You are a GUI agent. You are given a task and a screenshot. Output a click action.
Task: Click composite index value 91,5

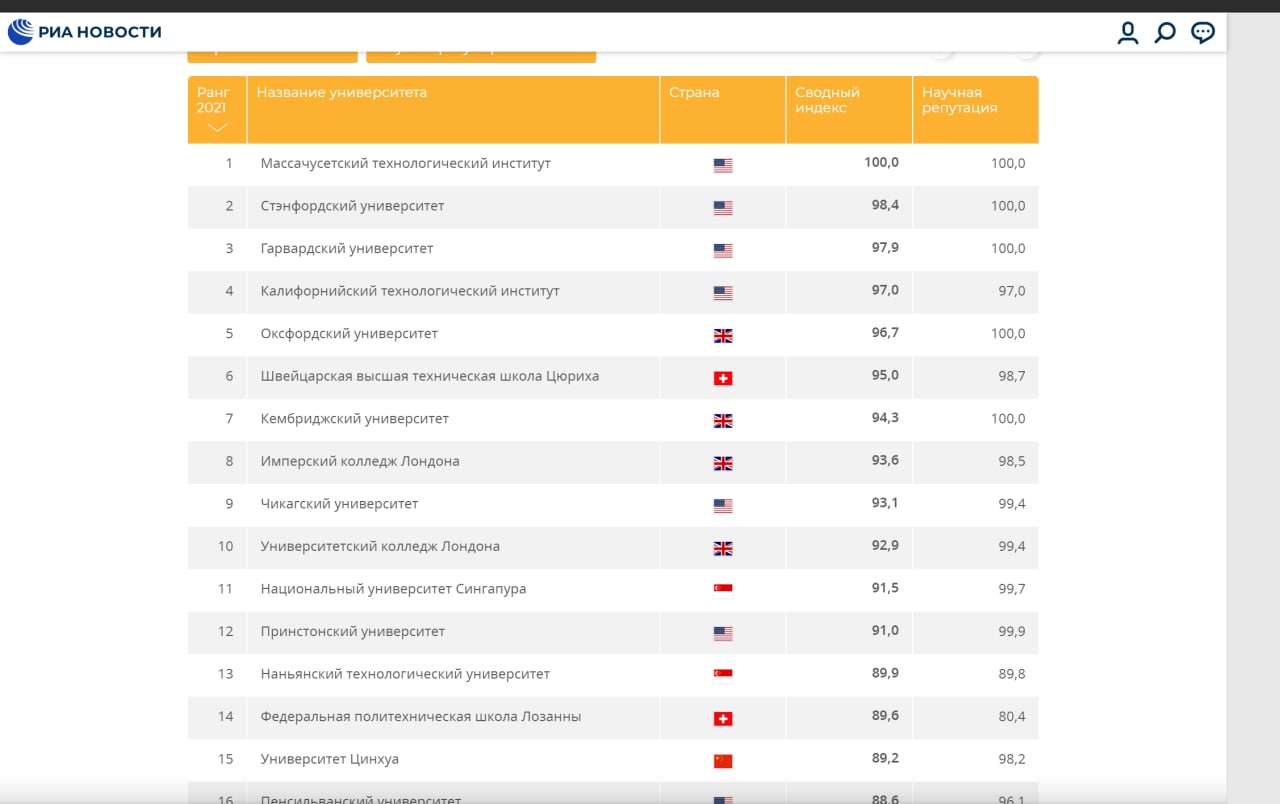(x=885, y=587)
